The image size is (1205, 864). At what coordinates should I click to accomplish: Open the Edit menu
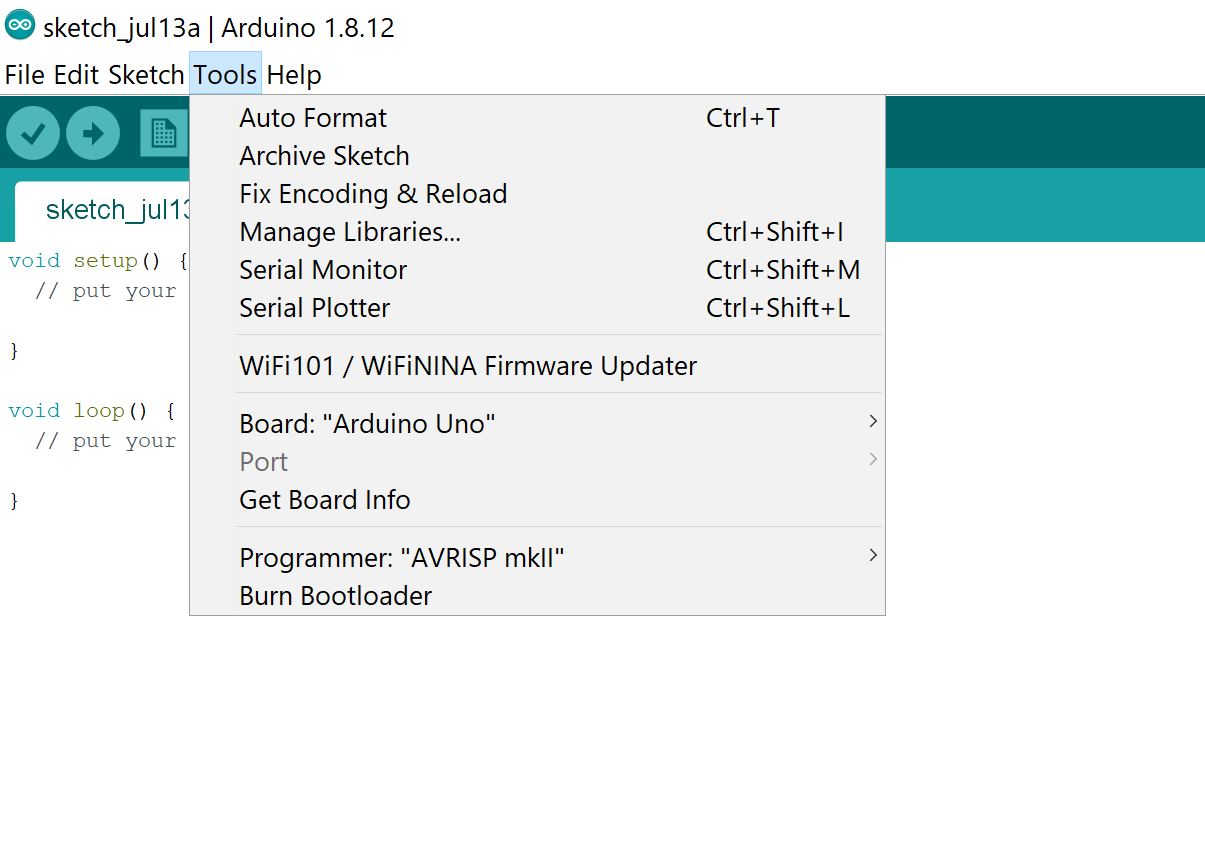pyautogui.click(x=76, y=75)
